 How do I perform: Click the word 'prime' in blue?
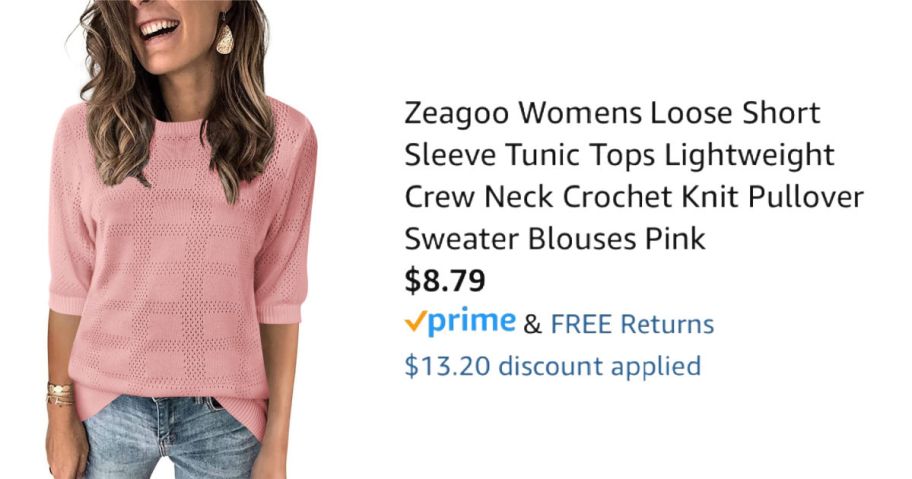(x=472, y=321)
